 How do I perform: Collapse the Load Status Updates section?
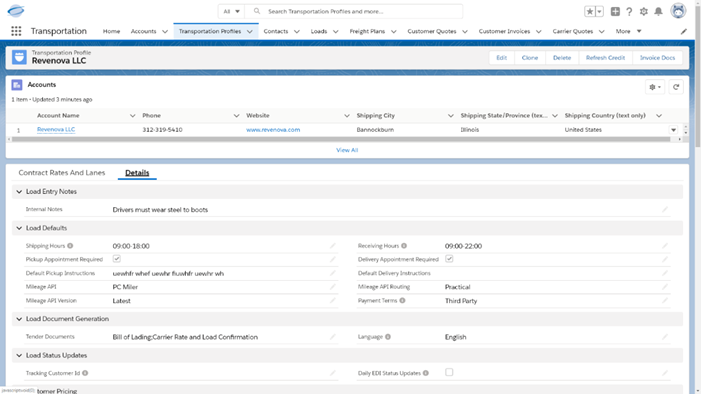point(19,356)
